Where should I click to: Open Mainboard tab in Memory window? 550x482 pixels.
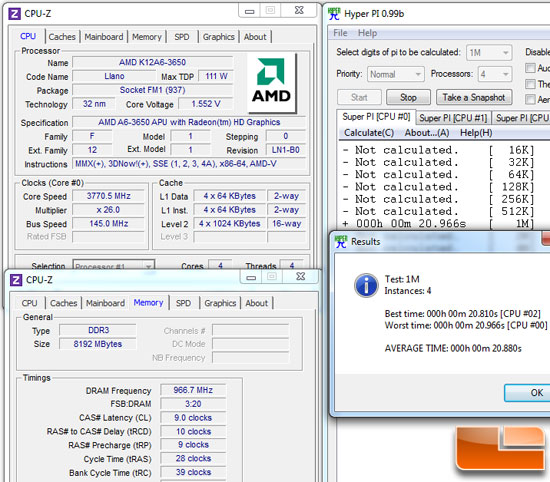105,303
